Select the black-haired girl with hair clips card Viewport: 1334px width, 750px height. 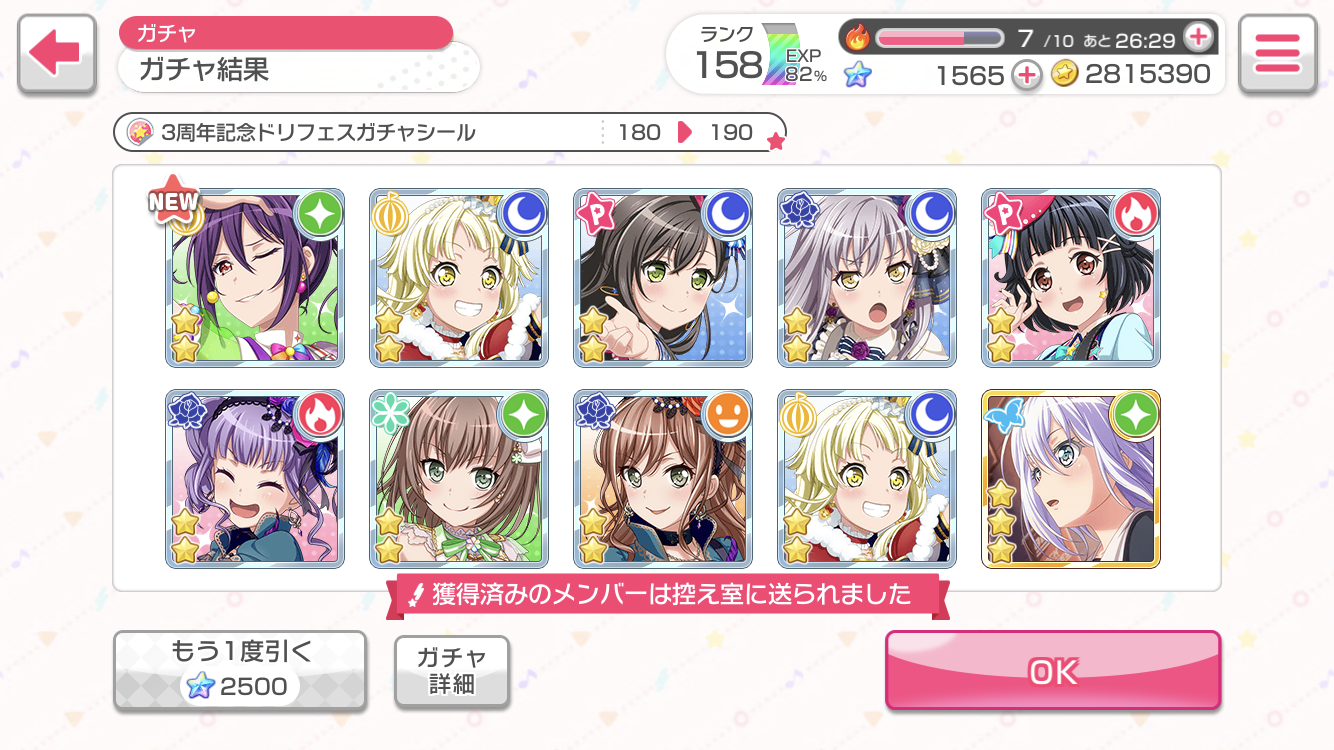point(1071,277)
